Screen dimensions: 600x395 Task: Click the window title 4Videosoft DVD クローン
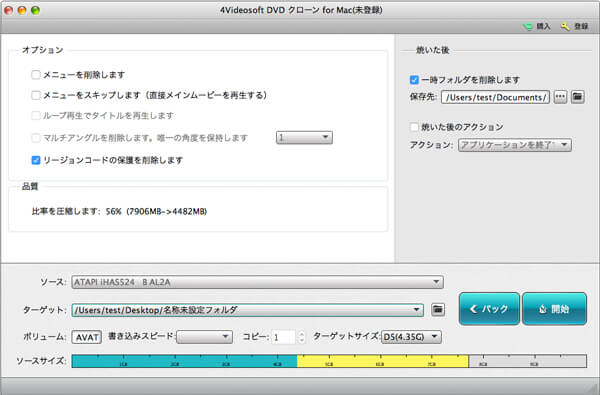(x=301, y=10)
